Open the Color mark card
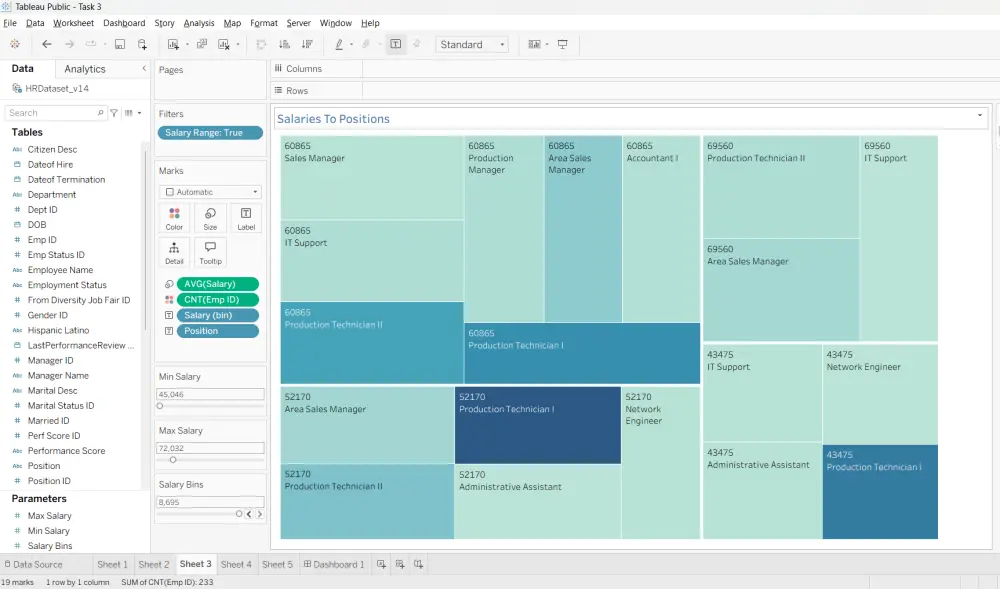Image resolution: width=1000 pixels, height=589 pixels. [x=174, y=219]
